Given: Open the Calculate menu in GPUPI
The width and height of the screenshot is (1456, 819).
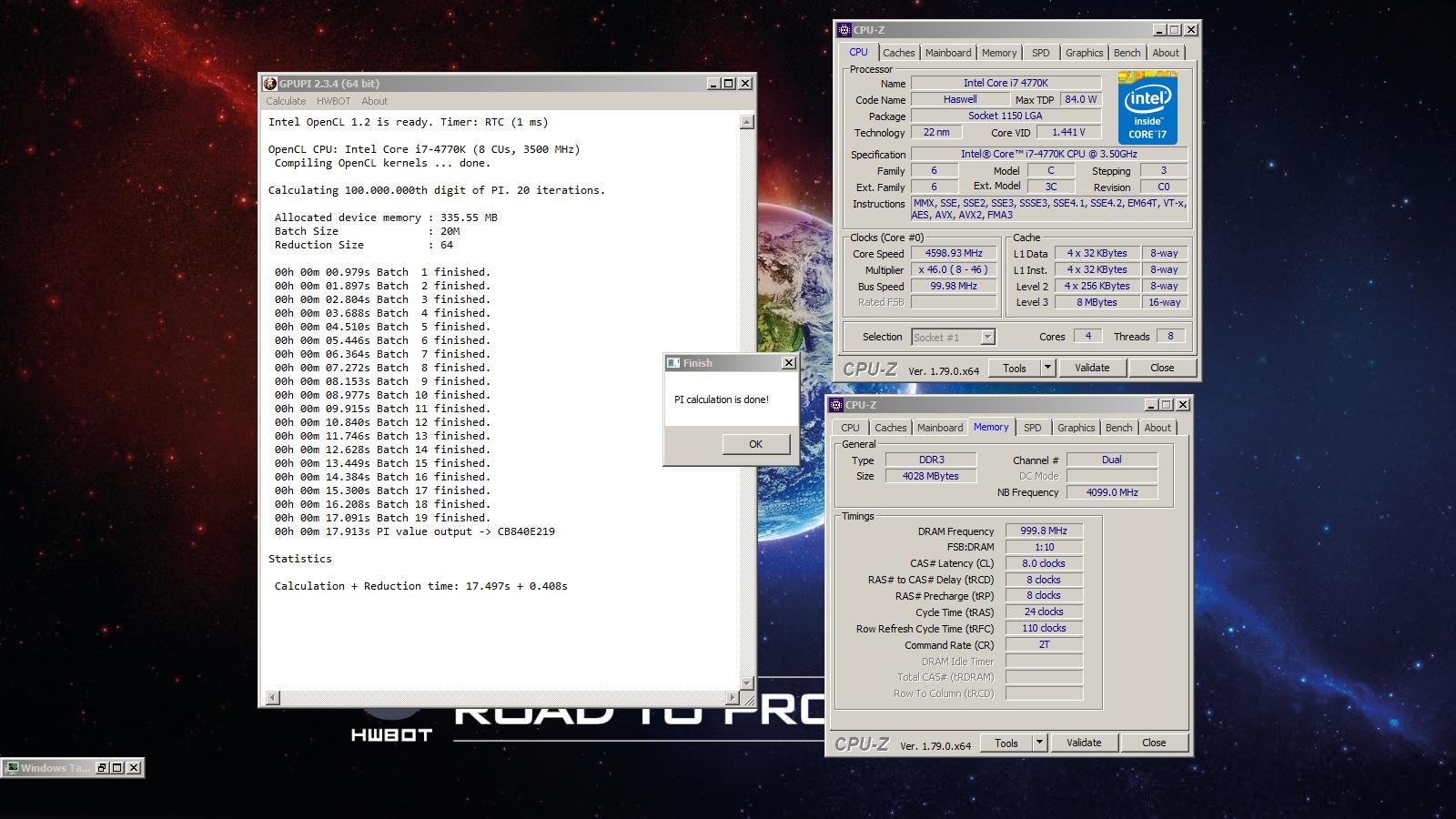Looking at the screenshot, I should [286, 101].
